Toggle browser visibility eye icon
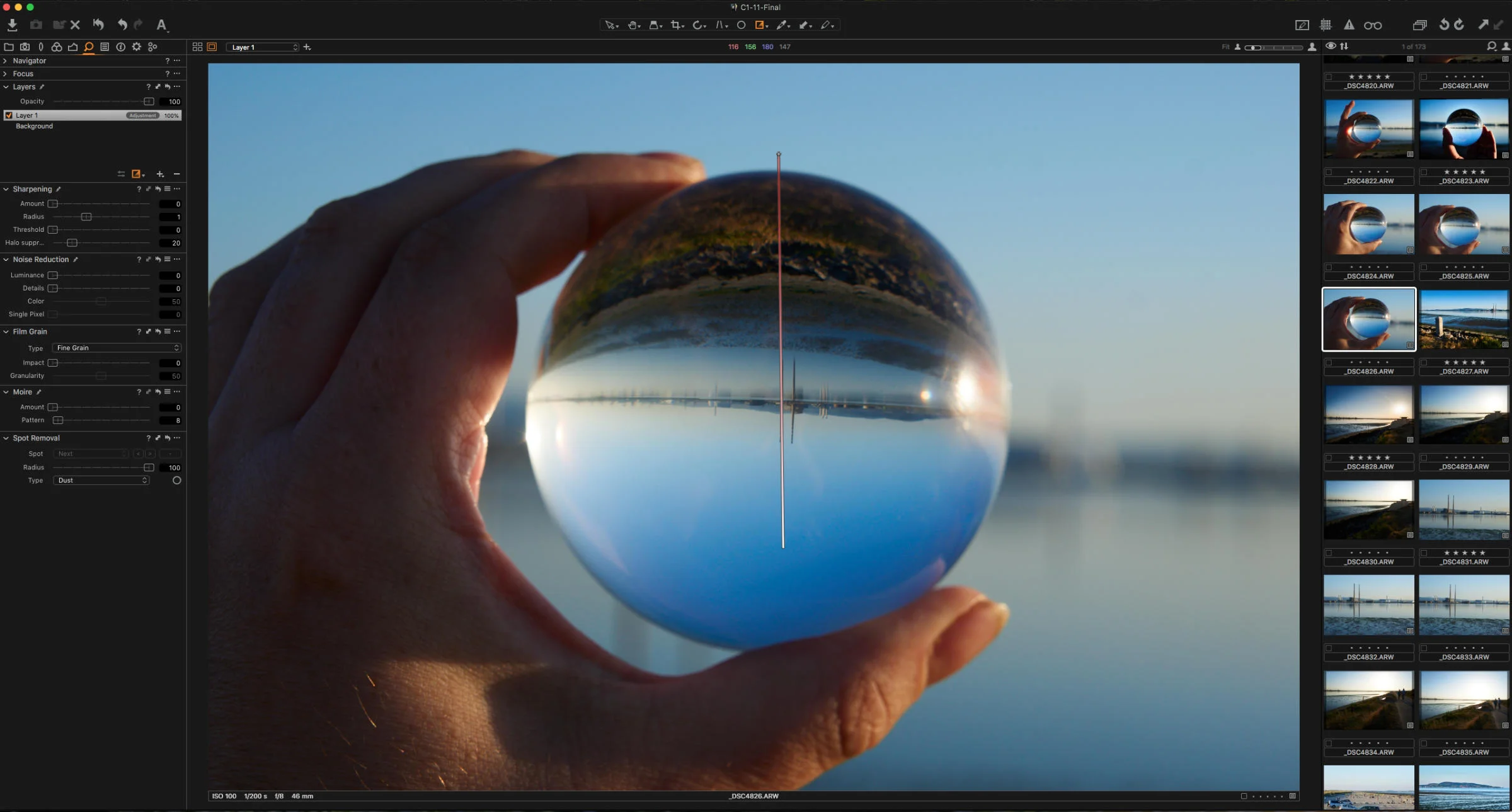The width and height of the screenshot is (1512, 812). point(1331,46)
